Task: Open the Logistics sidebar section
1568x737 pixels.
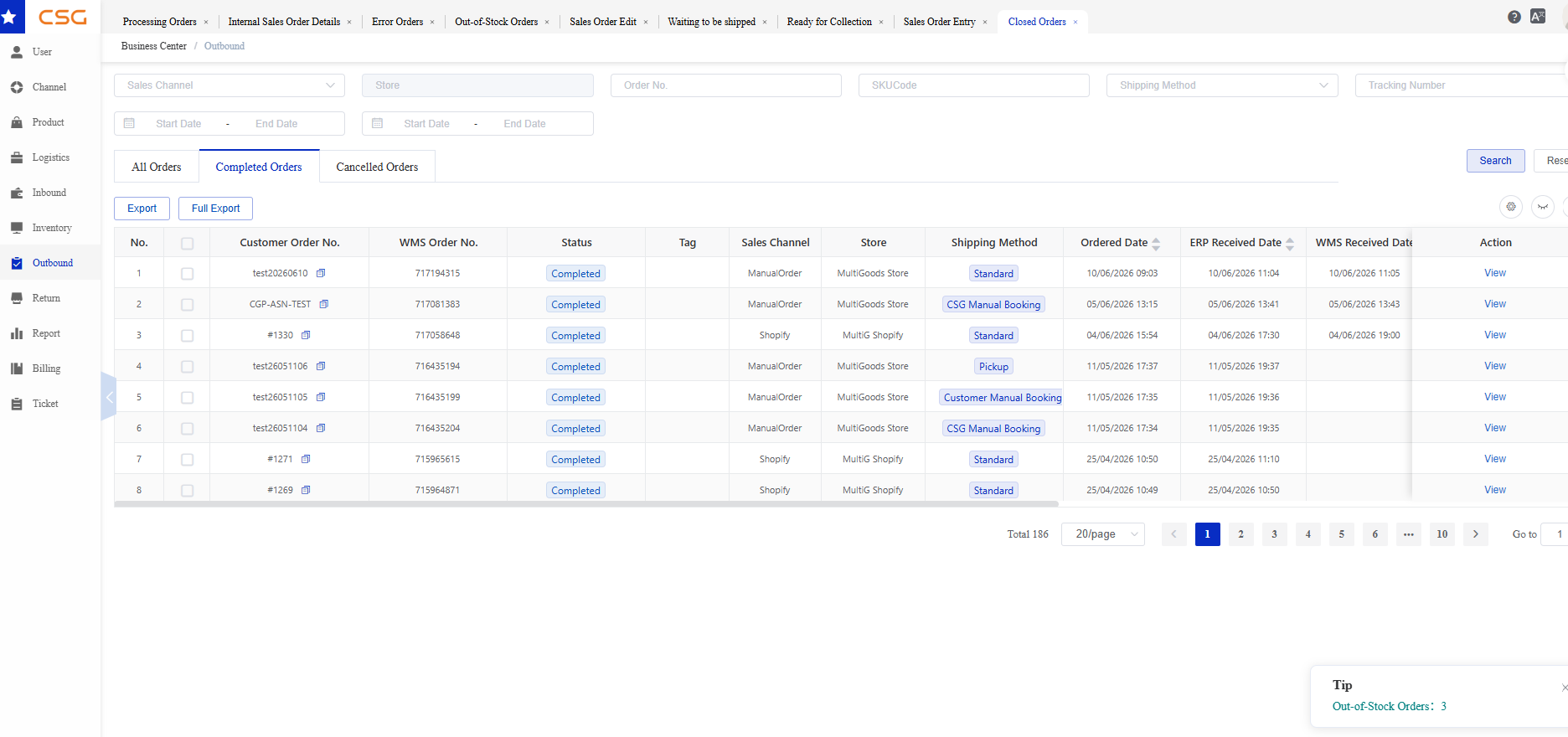Action: 50,157
